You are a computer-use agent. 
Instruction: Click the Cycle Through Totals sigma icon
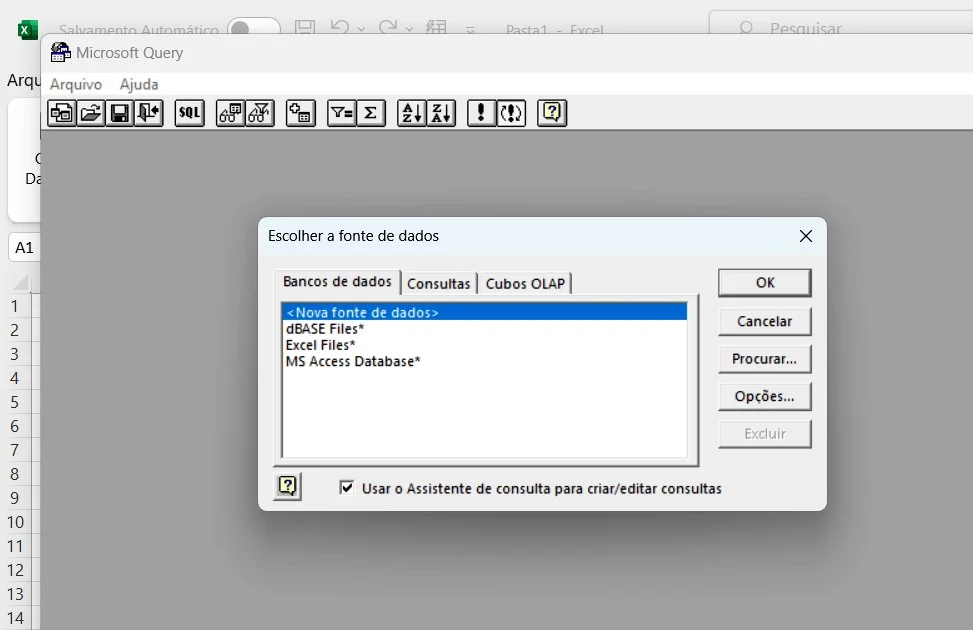click(370, 113)
